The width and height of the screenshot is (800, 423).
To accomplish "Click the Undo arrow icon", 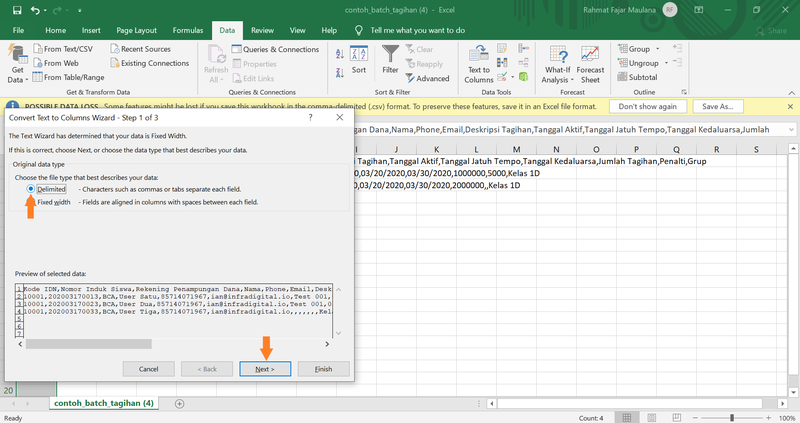I will [35, 10].
